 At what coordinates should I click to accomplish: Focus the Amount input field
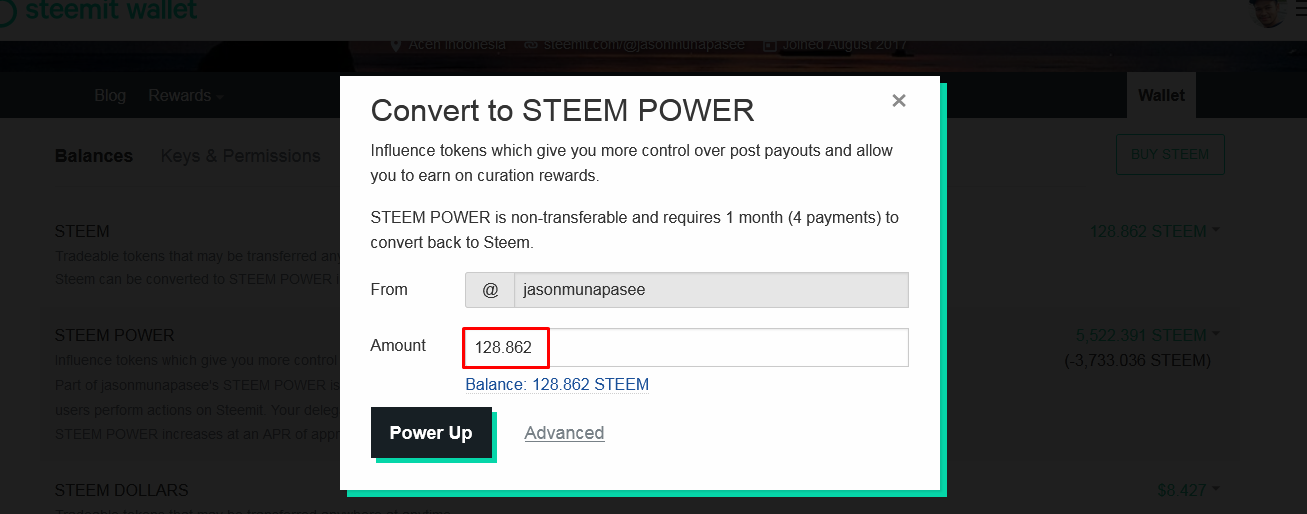687,347
